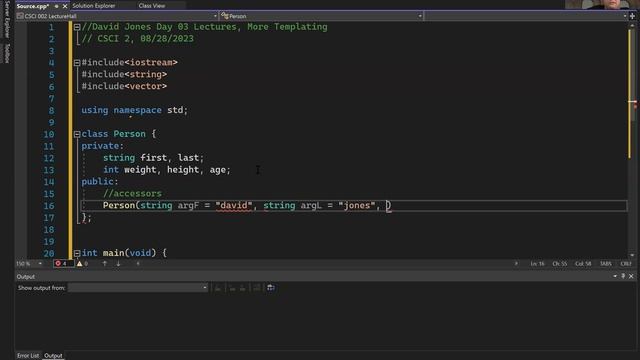The image size is (640, 360).
Task: Click the CRLF line ending indicator
Action: pos(626,264)
